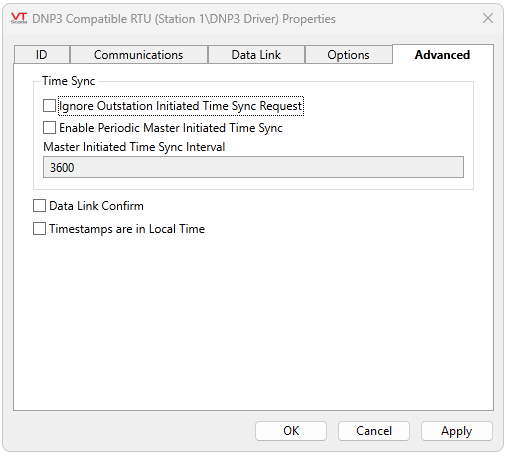
Task: Confirm settings with the OK button
Action: click(x=291, y=431)
